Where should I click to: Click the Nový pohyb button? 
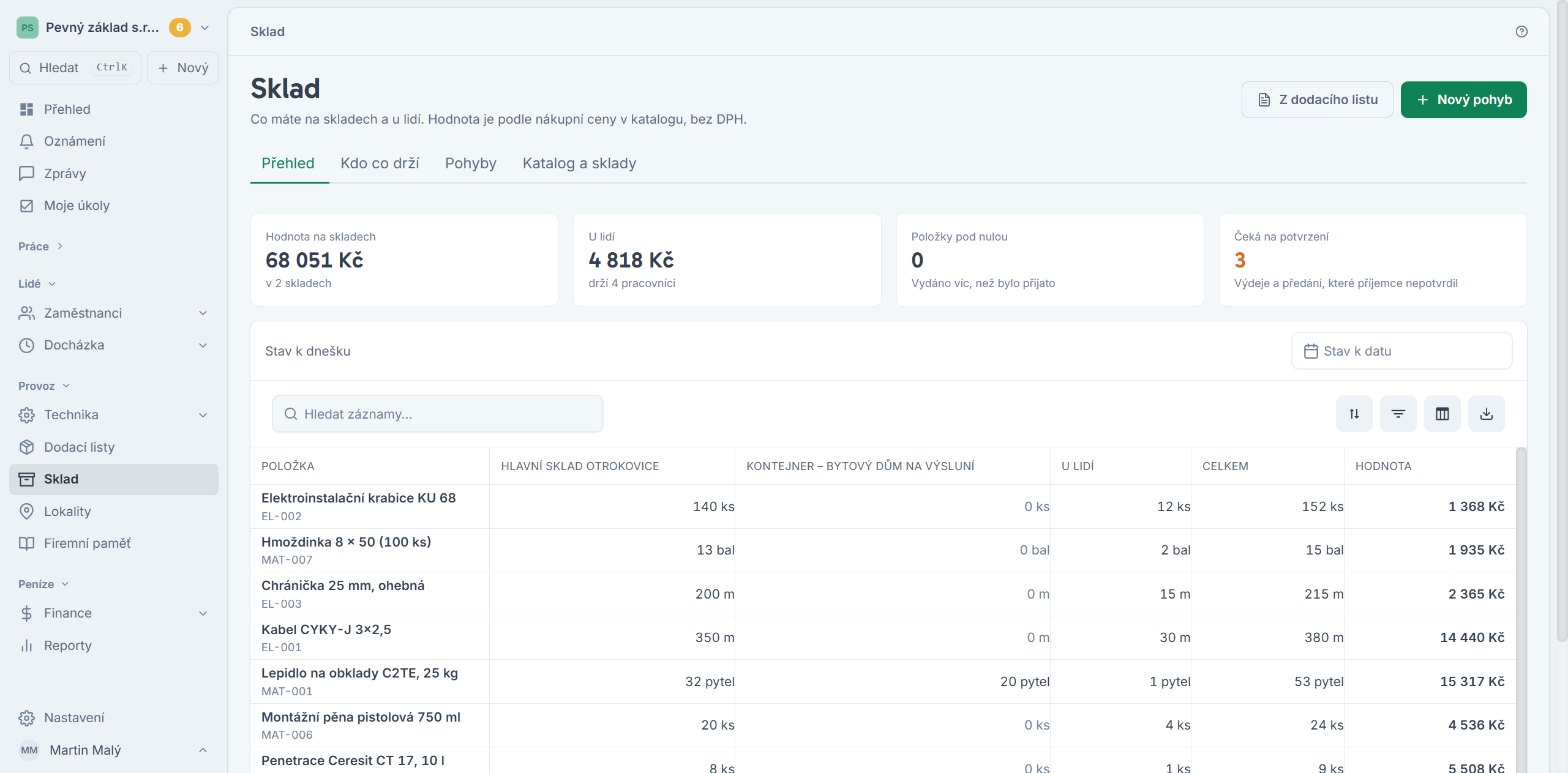pos(1463,100)
